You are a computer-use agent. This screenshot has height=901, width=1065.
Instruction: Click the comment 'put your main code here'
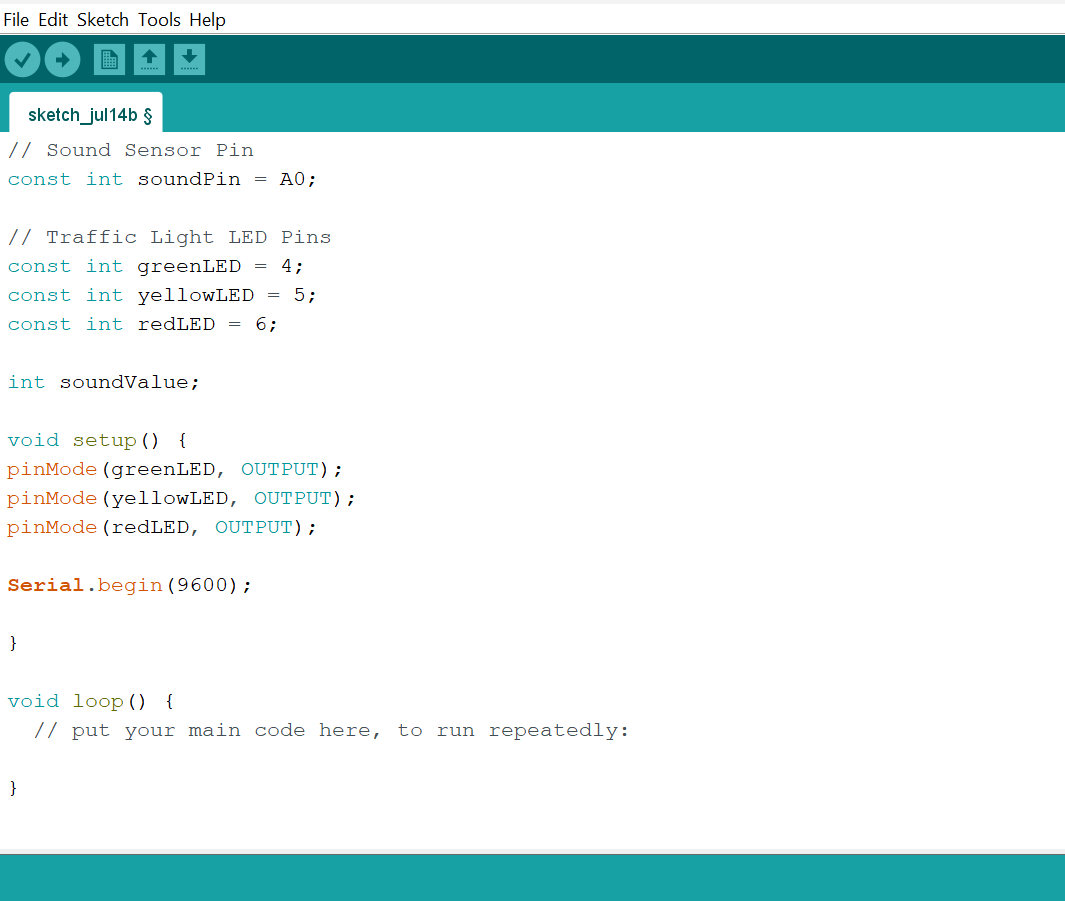(225, 731)
